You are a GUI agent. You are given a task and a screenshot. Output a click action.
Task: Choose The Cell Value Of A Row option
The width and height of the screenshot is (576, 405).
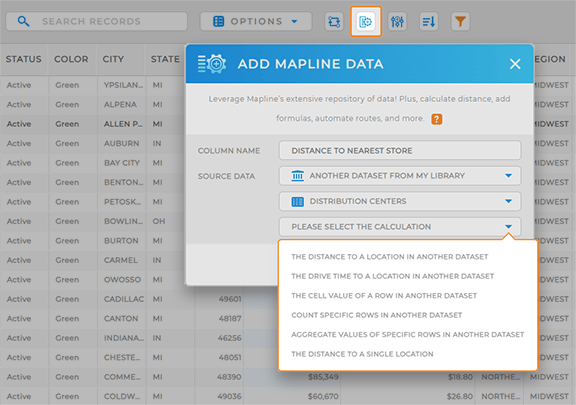pos(384,295)
